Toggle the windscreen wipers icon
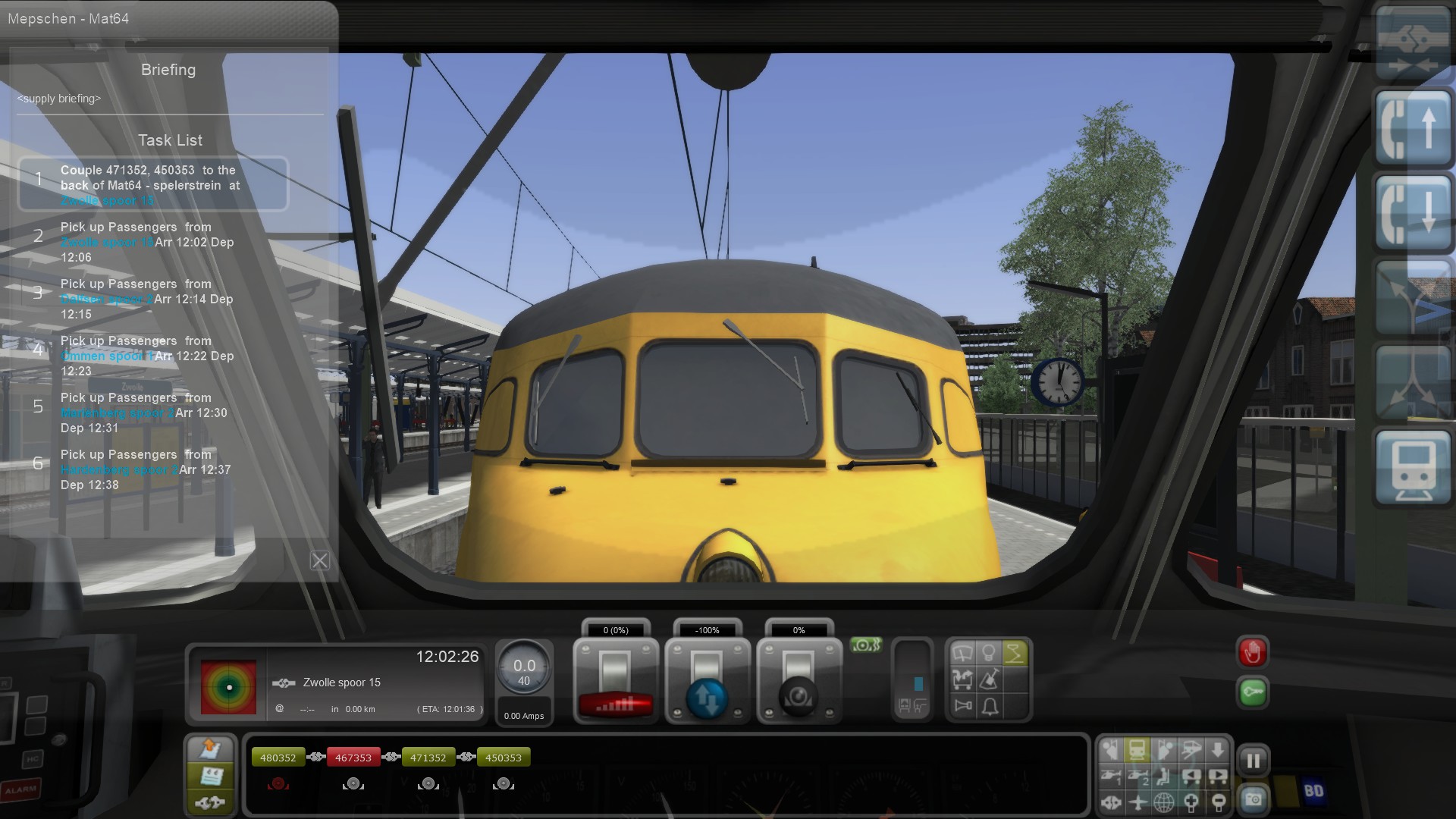1456x819 pixels. [x=962, y=653]
